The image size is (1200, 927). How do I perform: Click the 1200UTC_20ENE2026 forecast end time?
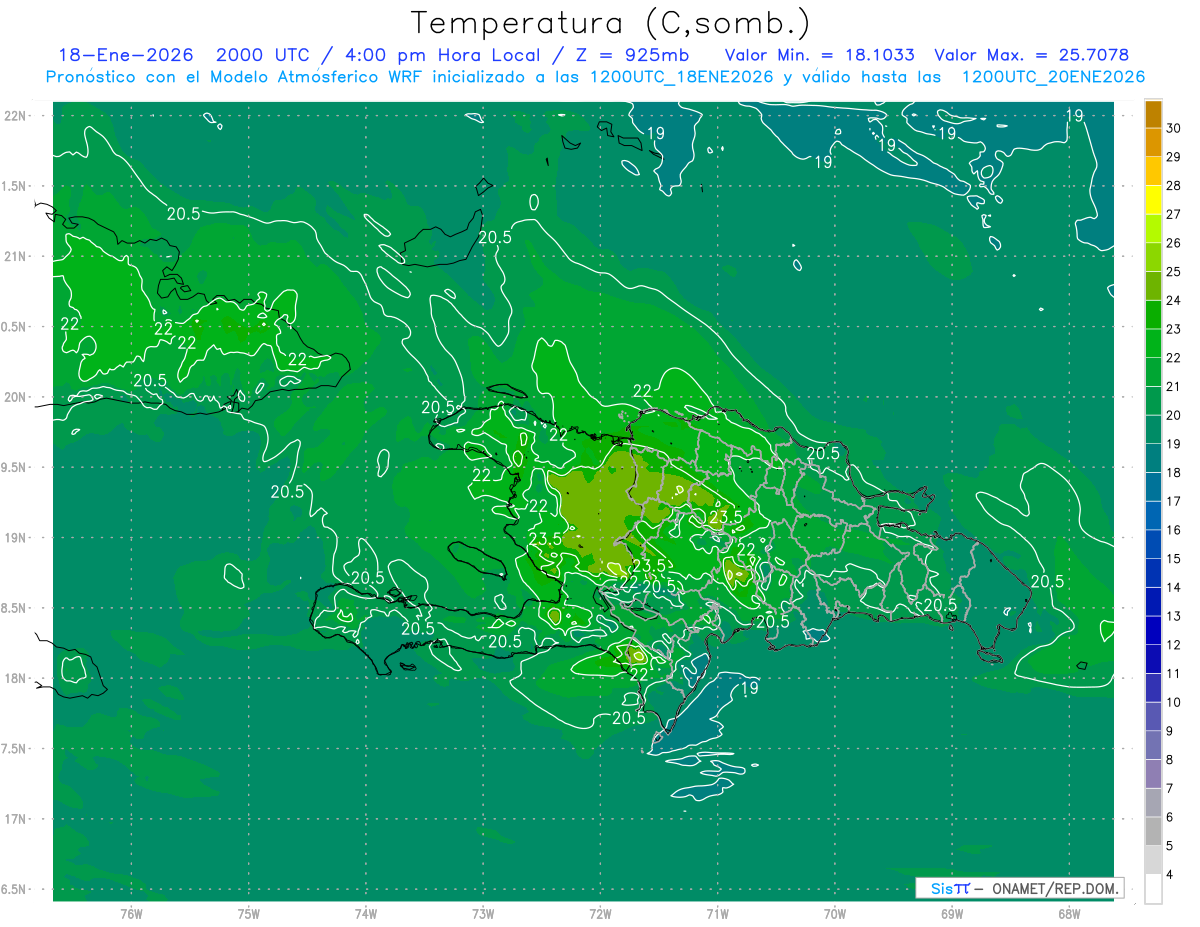click(1053, 76)
